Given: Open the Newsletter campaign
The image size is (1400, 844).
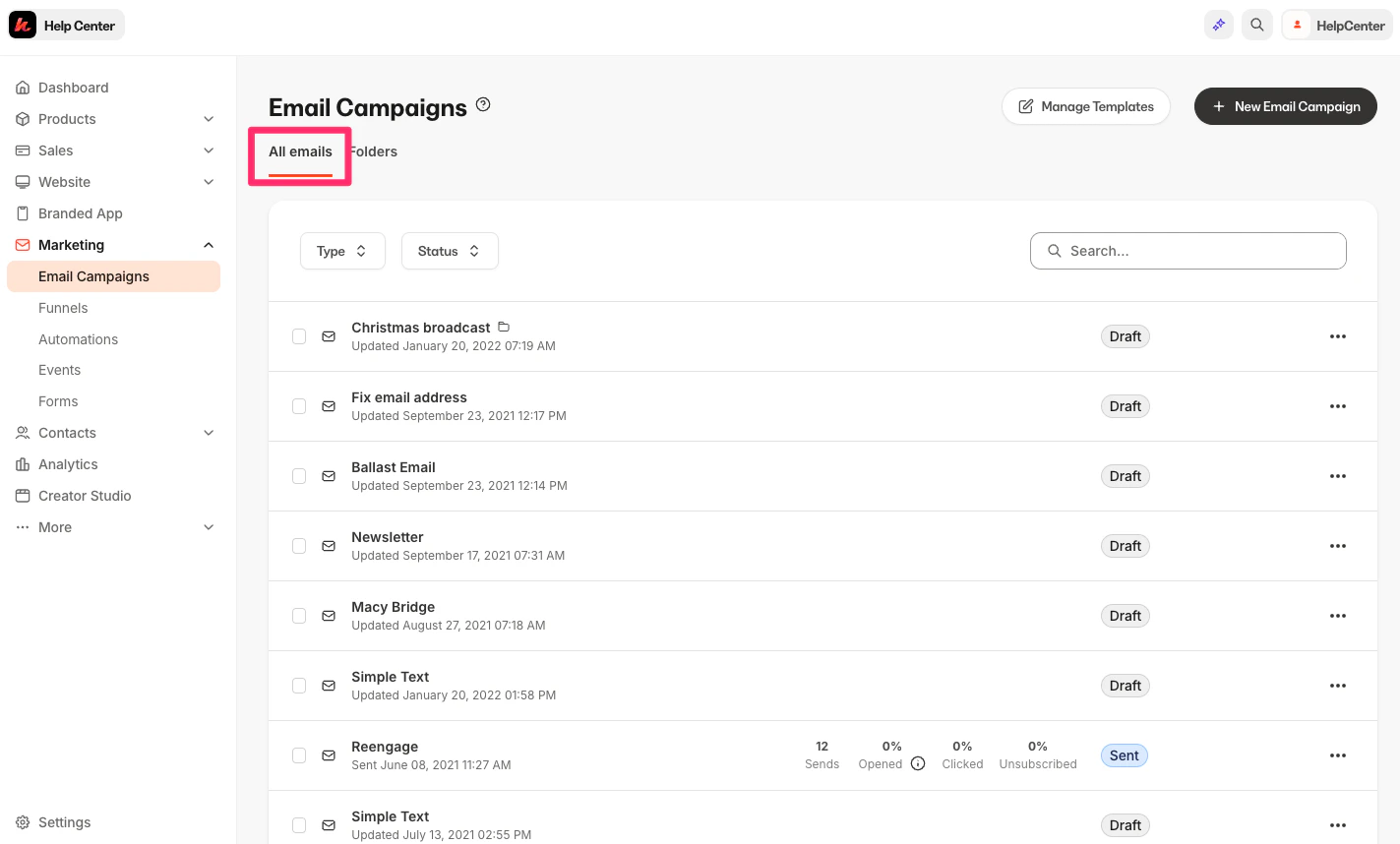Looking at the screenshot, I should point(388,537).
